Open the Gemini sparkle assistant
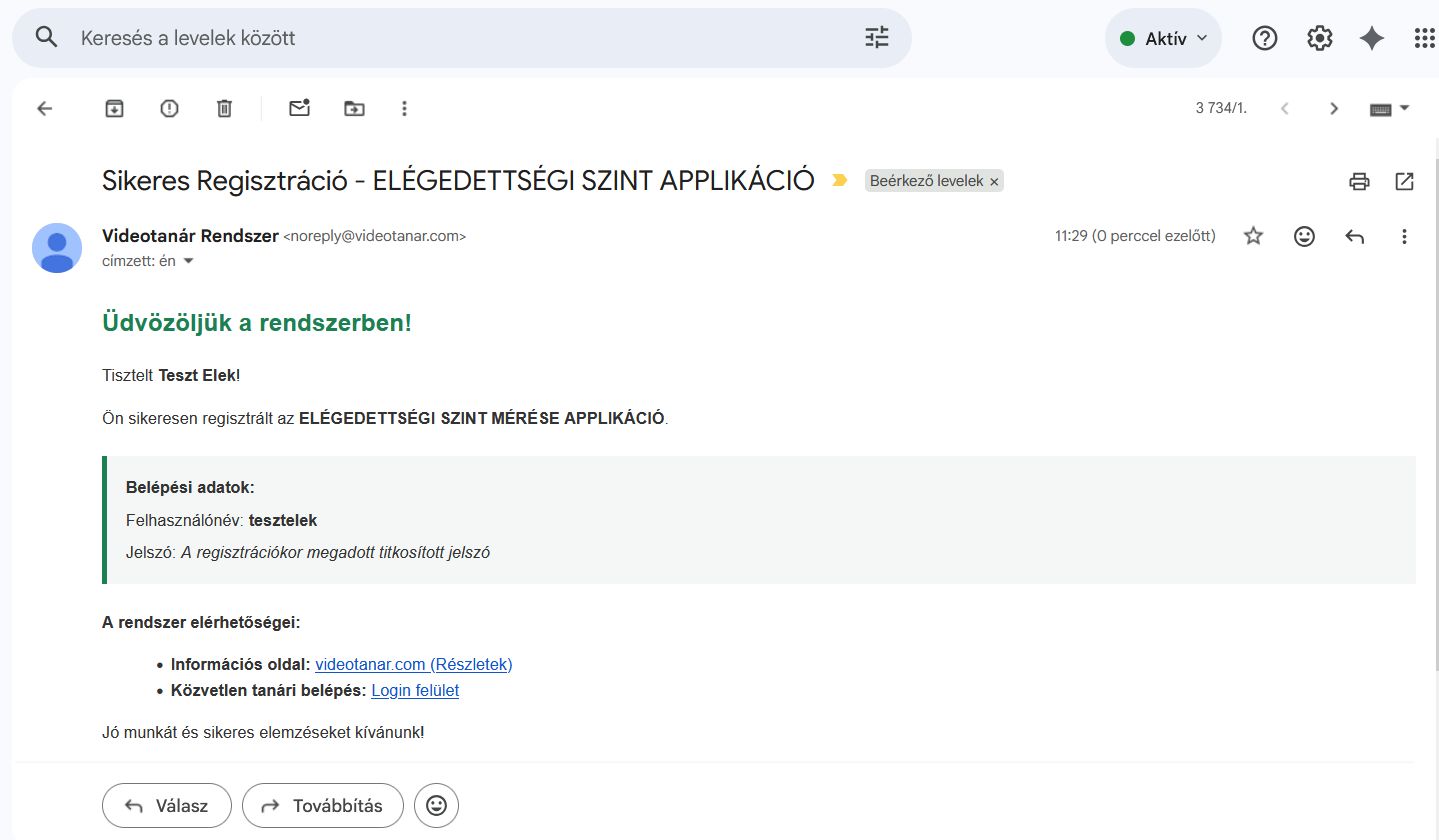 tap(1372, 39)
